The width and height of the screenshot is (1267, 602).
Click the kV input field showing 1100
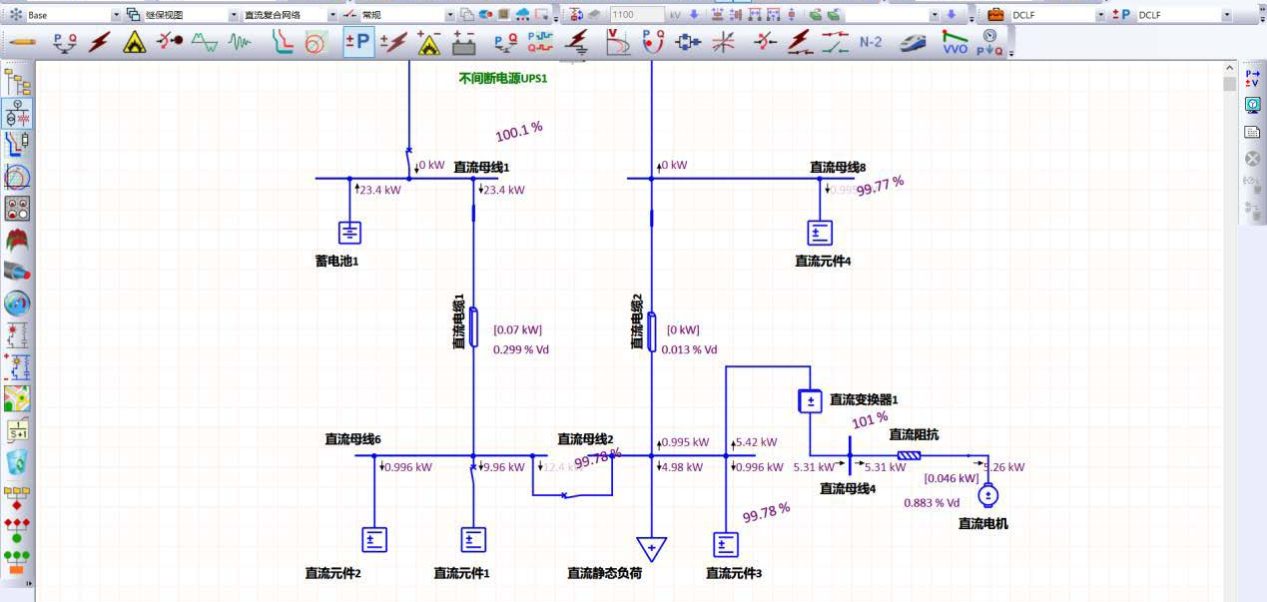[x=636, y=15]
